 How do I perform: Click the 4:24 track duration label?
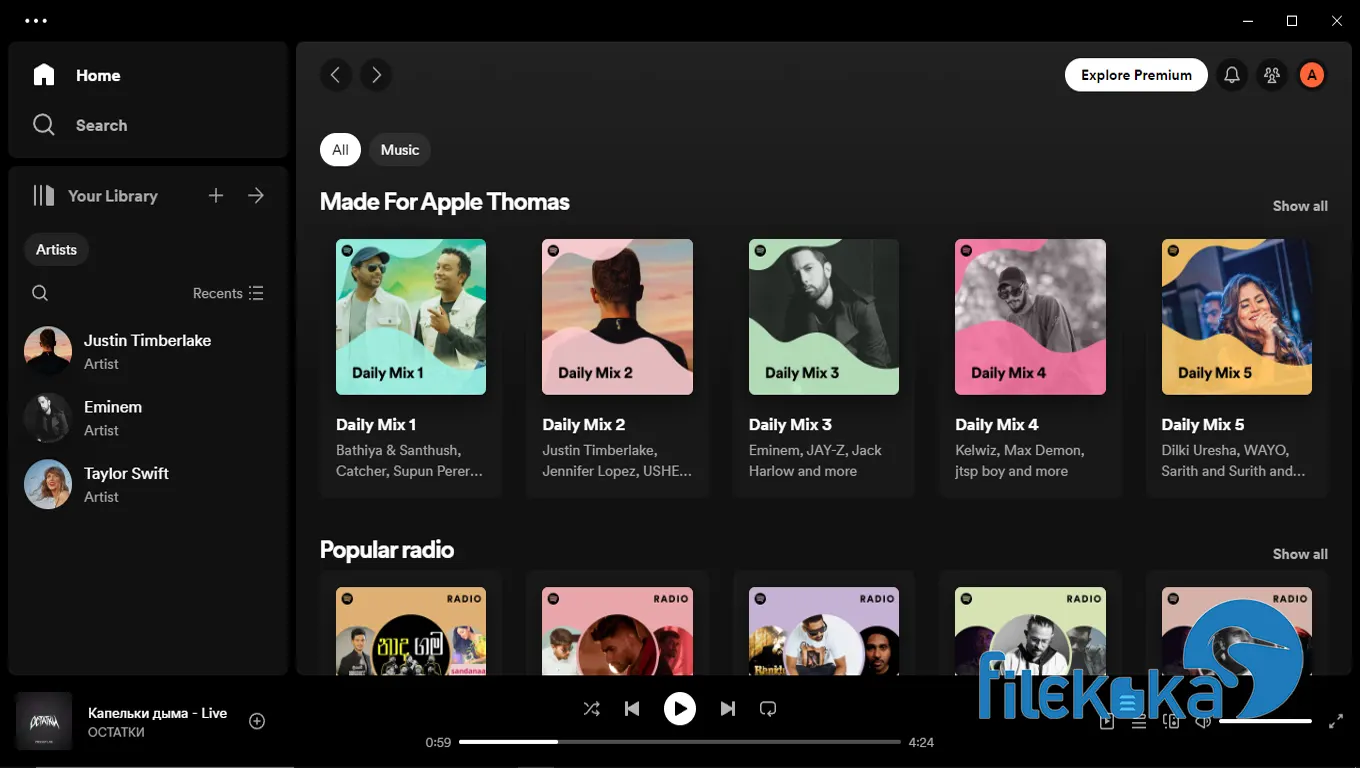click(921, 743)
